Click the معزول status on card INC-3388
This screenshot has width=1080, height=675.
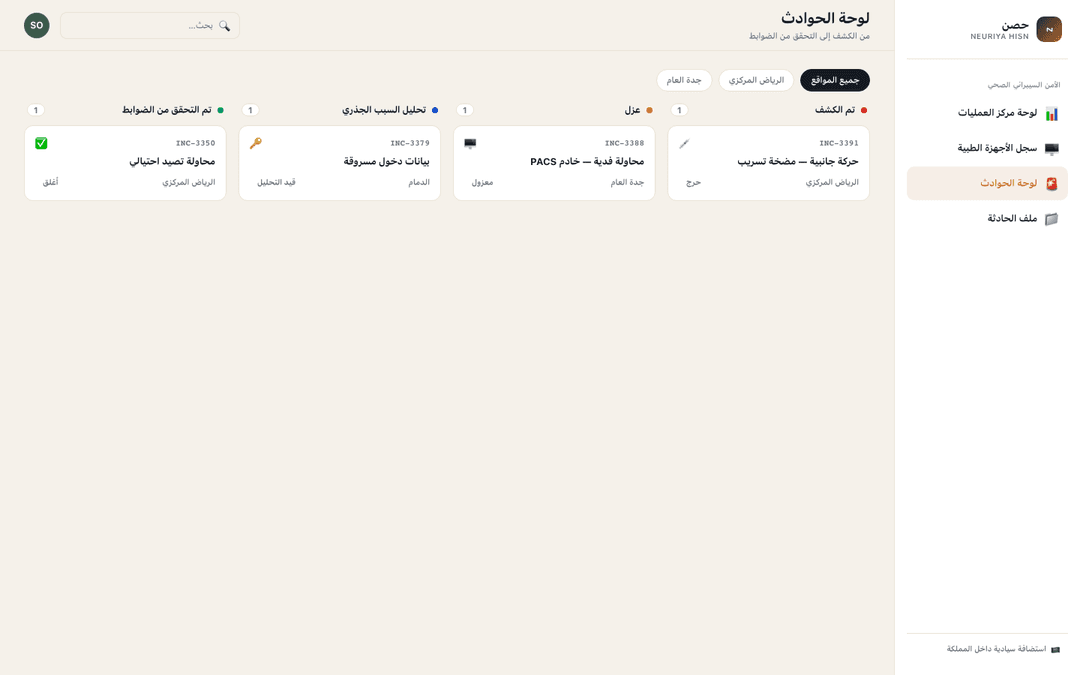click(x=482, y=183)
